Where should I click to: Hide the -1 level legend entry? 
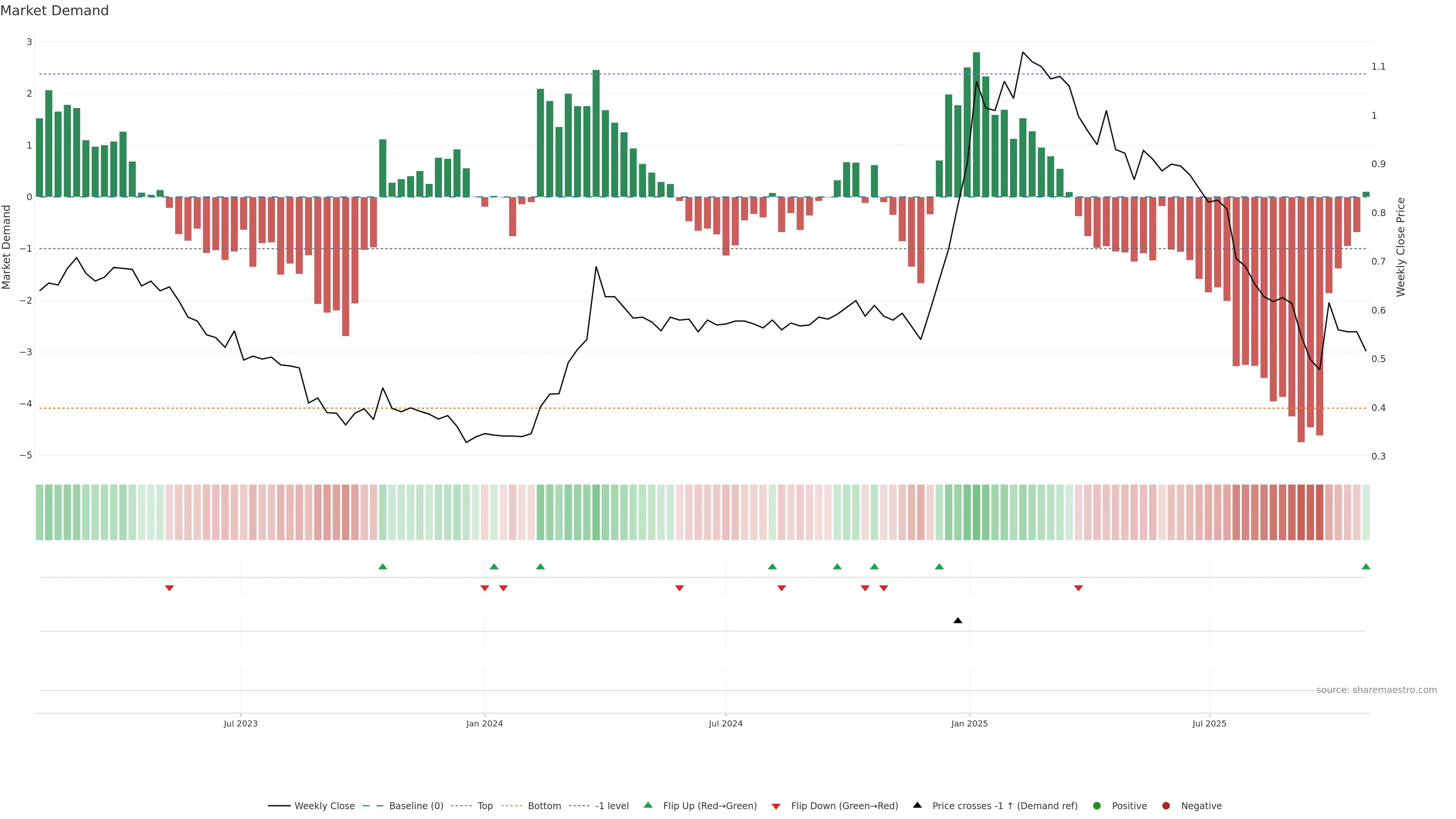612,806
